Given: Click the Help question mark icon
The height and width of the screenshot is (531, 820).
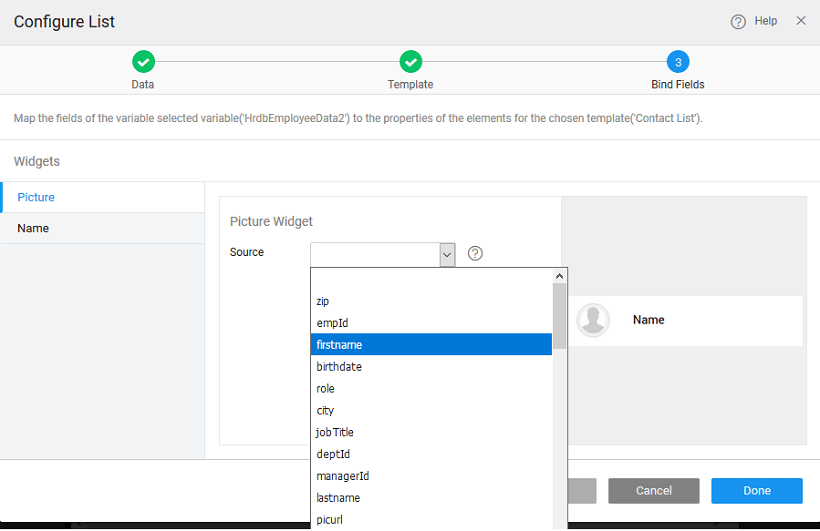Looking at the screenshot, I should 738,21.
